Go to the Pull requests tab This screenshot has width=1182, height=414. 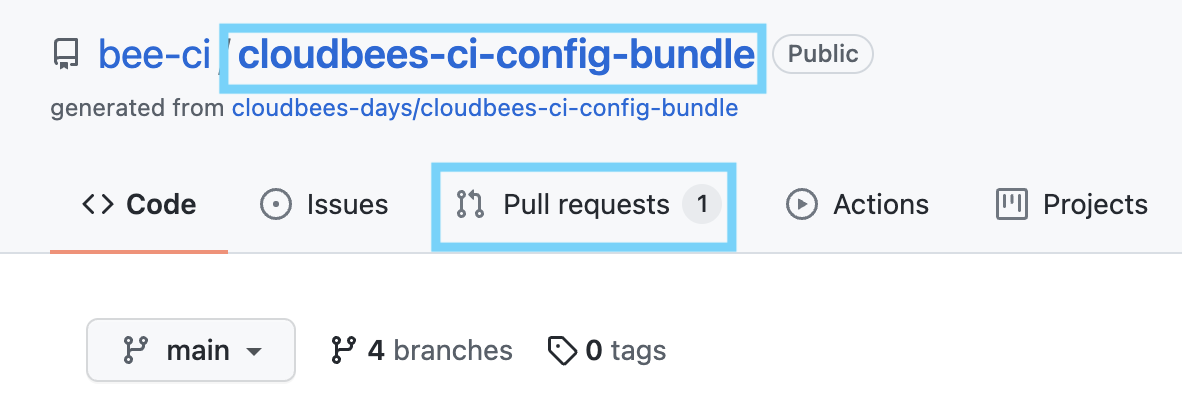pyautogui.click(x=585, y=205)
